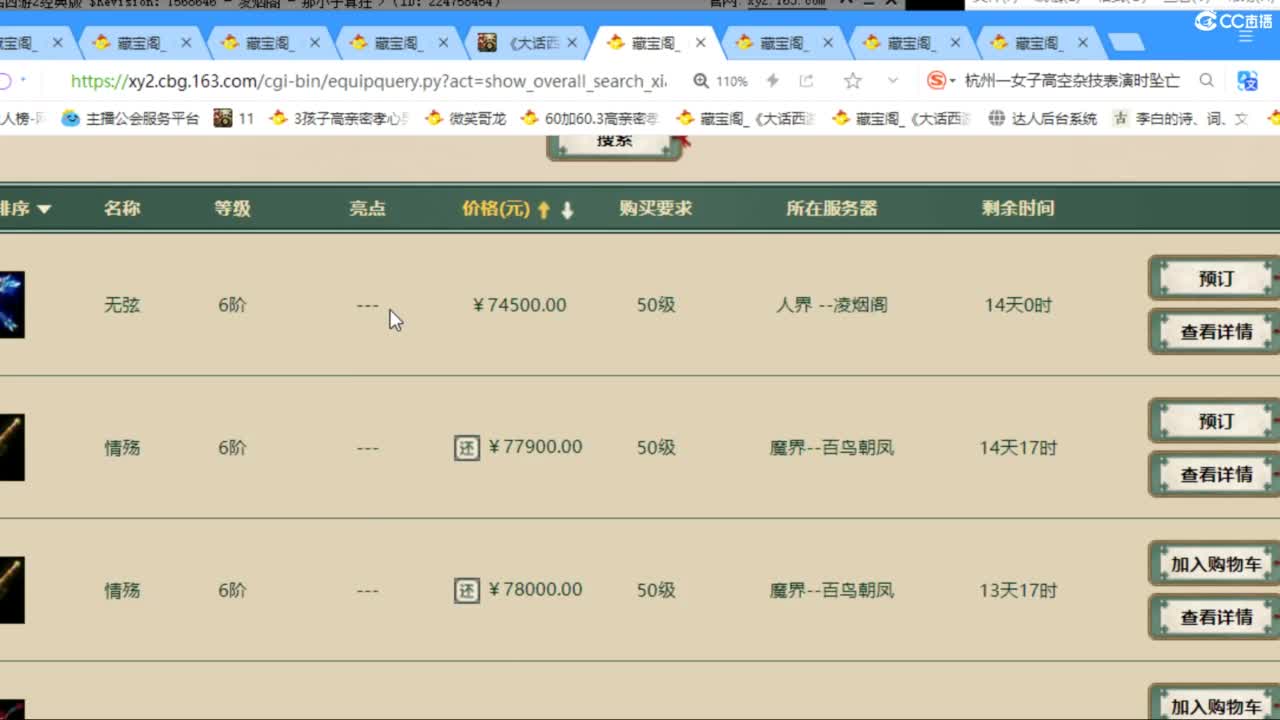This screenshot has height=720, width=1280.
Task: Click the ¥77900.00 price
Action: (x=535, y=447)
